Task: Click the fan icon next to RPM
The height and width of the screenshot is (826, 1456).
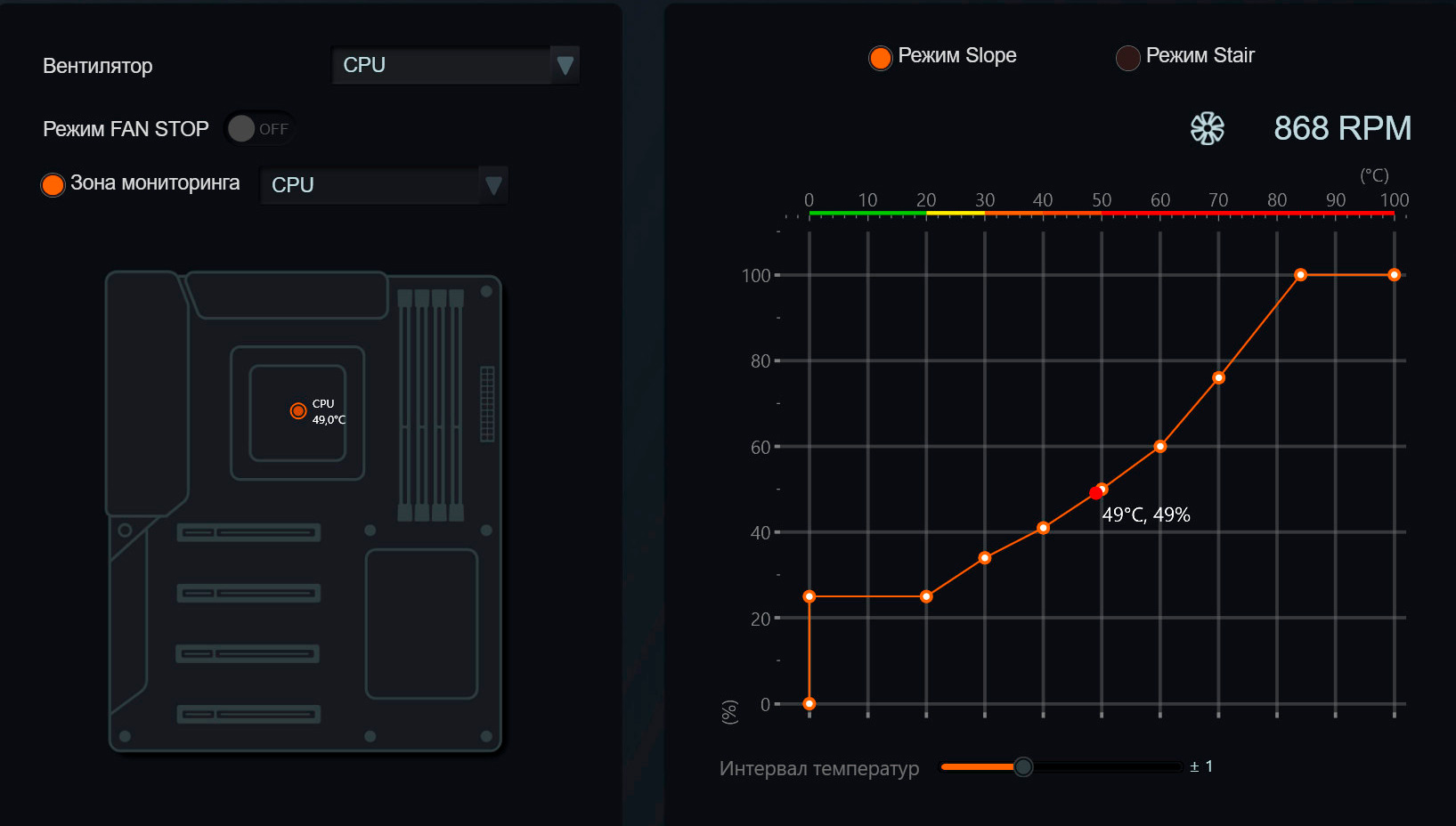Action: (x=1207, y=128)
